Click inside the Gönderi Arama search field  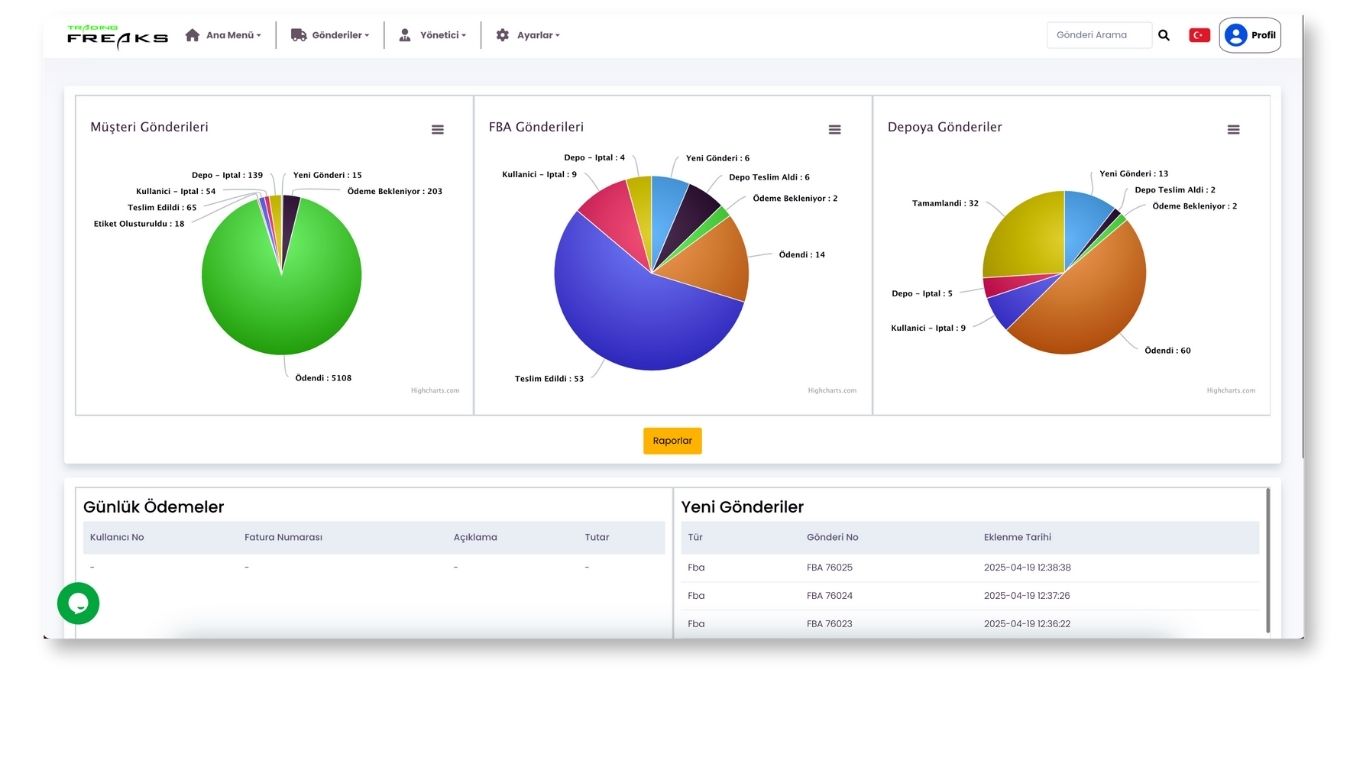(1098, 35)
